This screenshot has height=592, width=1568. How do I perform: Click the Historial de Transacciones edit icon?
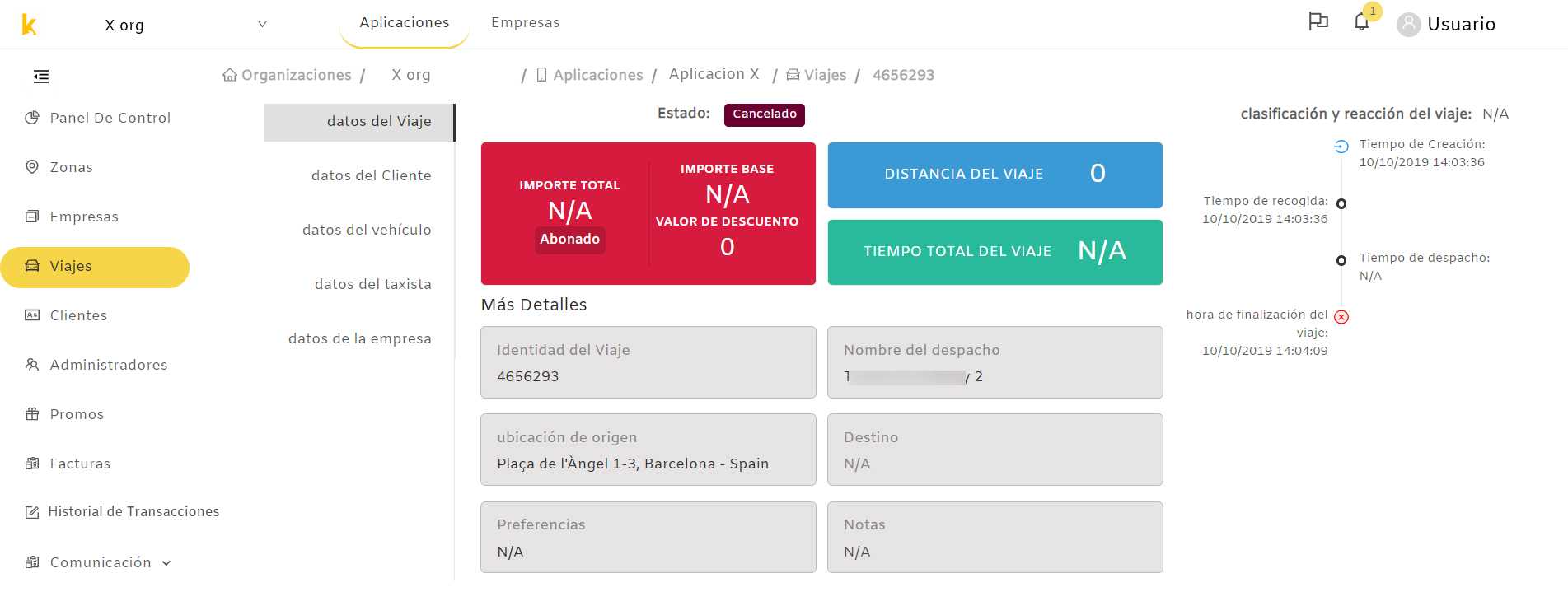click(x=32, y=512)
